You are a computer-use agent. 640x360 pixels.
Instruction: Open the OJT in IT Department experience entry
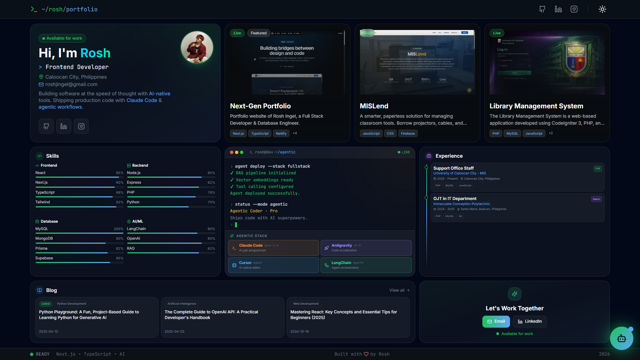point(517,207)
